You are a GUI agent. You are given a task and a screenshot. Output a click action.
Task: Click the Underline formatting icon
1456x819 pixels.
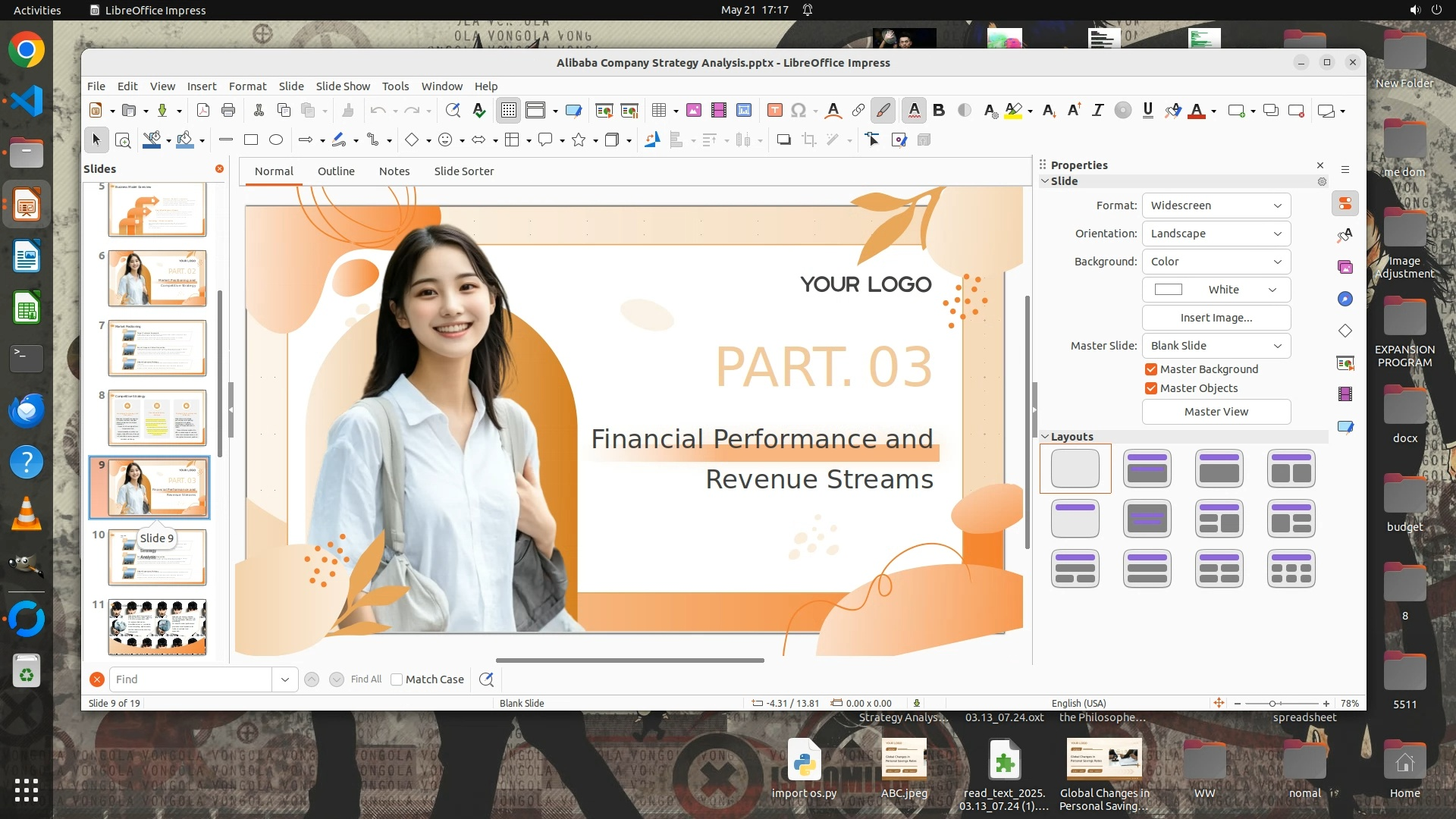(x=1147, y=111)
